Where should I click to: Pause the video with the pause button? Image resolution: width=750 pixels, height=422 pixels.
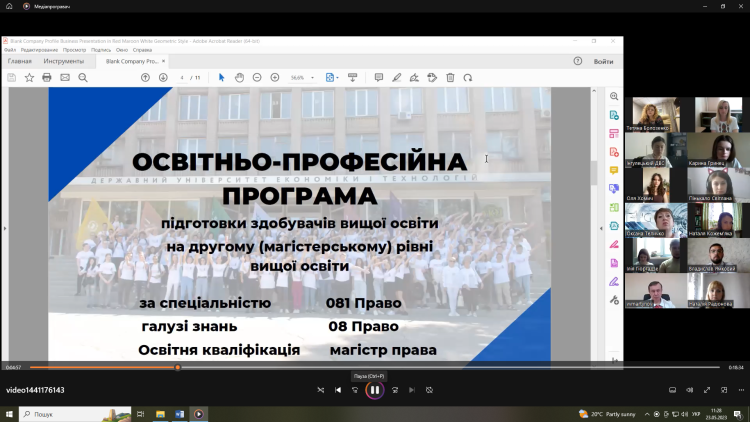pyautogui.click(x=374, y=390)
